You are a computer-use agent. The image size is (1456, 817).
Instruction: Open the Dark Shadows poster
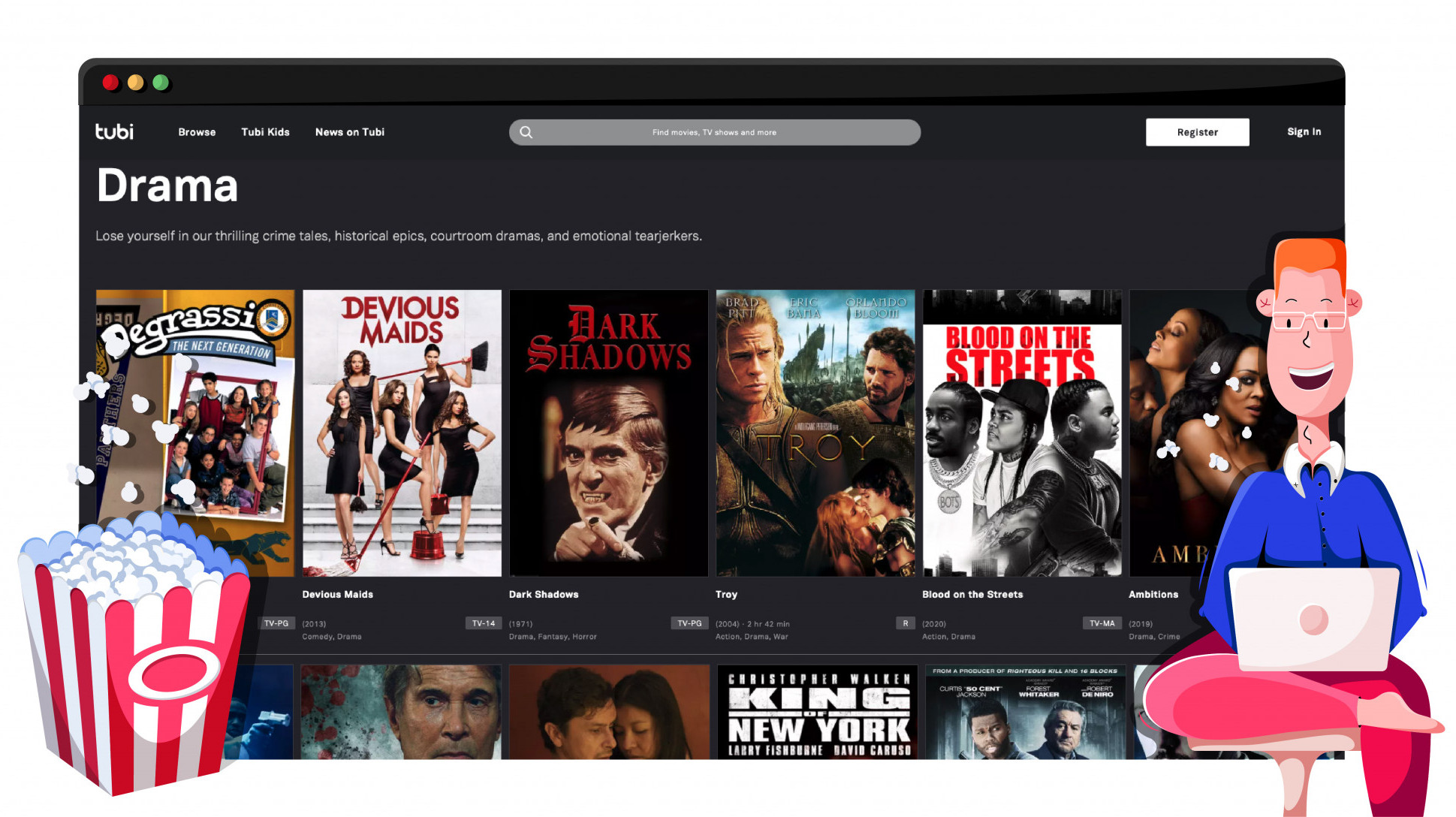pyautogui.click(x=608, y=433)
